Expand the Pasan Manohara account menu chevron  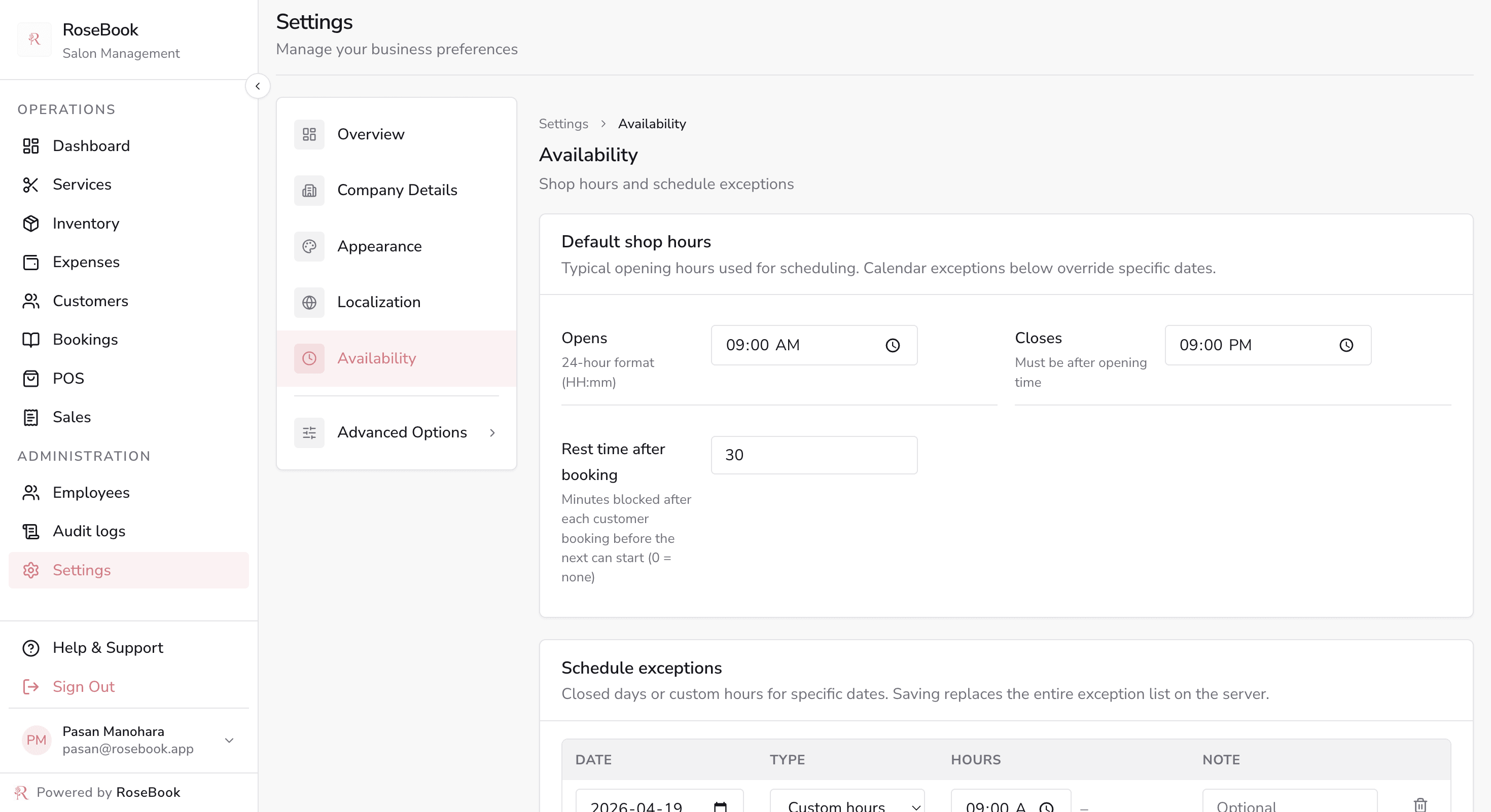229,741
